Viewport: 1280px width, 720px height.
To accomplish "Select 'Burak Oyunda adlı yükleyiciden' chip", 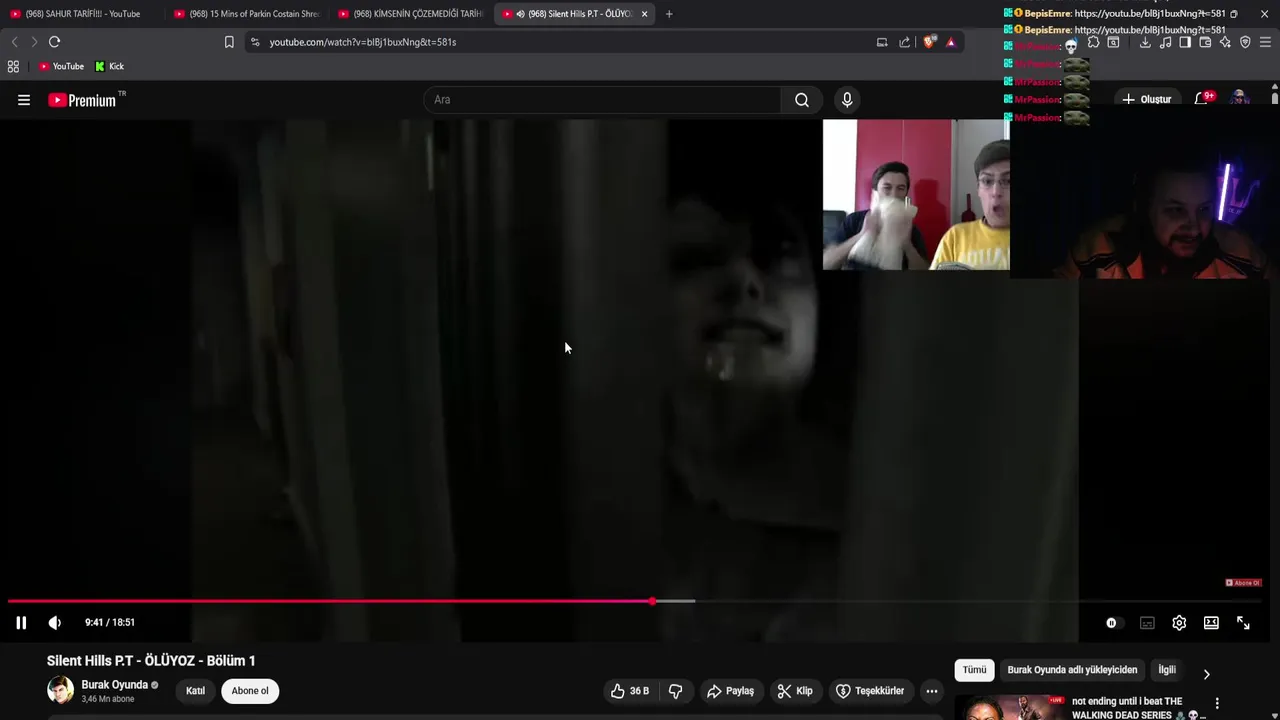I will tap(1072, 670).
